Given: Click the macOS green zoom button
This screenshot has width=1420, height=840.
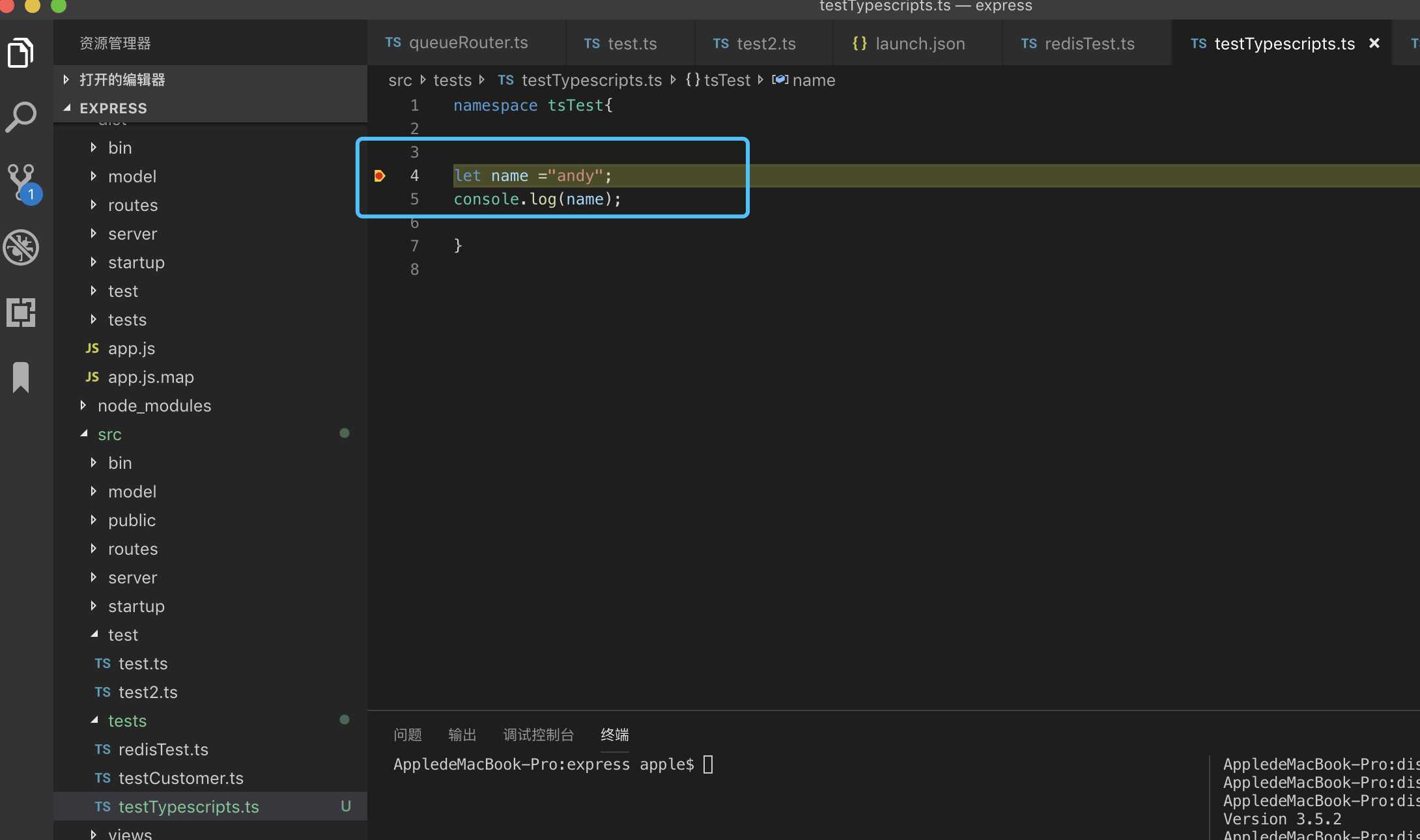Looking at the screenshot, I should pyautogui.click(x=59, y=5).
